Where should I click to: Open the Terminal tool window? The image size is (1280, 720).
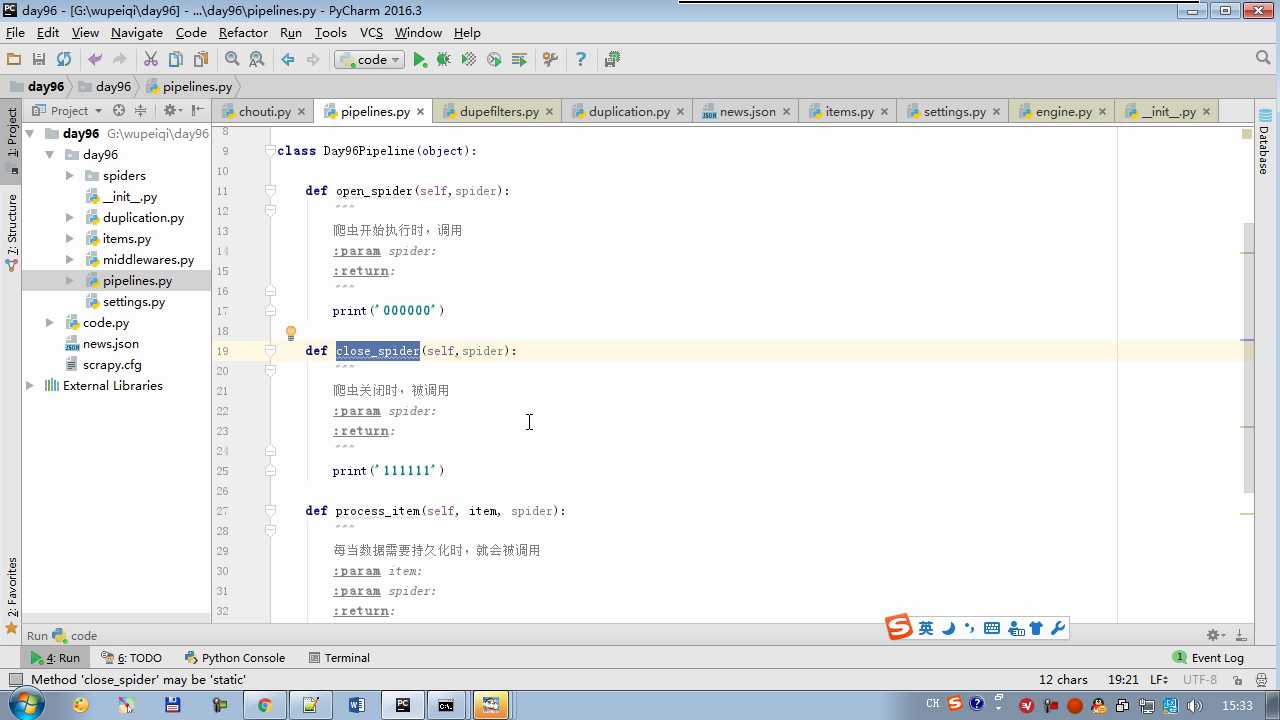tap(339, 658)
